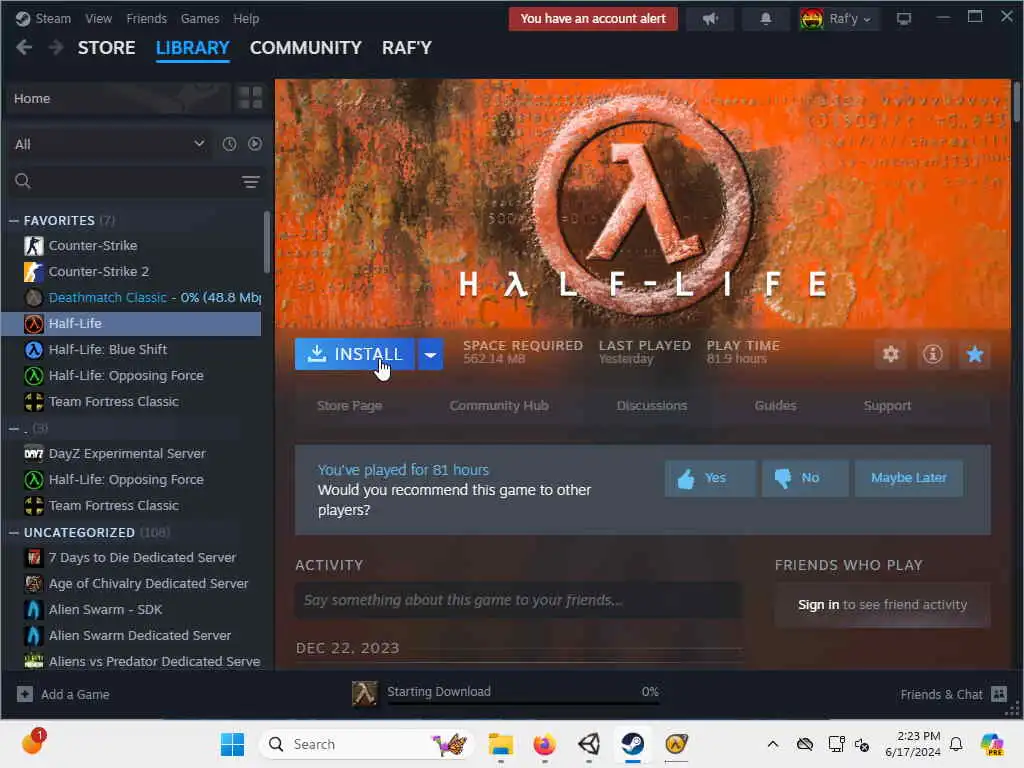The image size is (1024, 768).
Task: Collapse the Uncategorized category
Action: [x=14, y=532]
